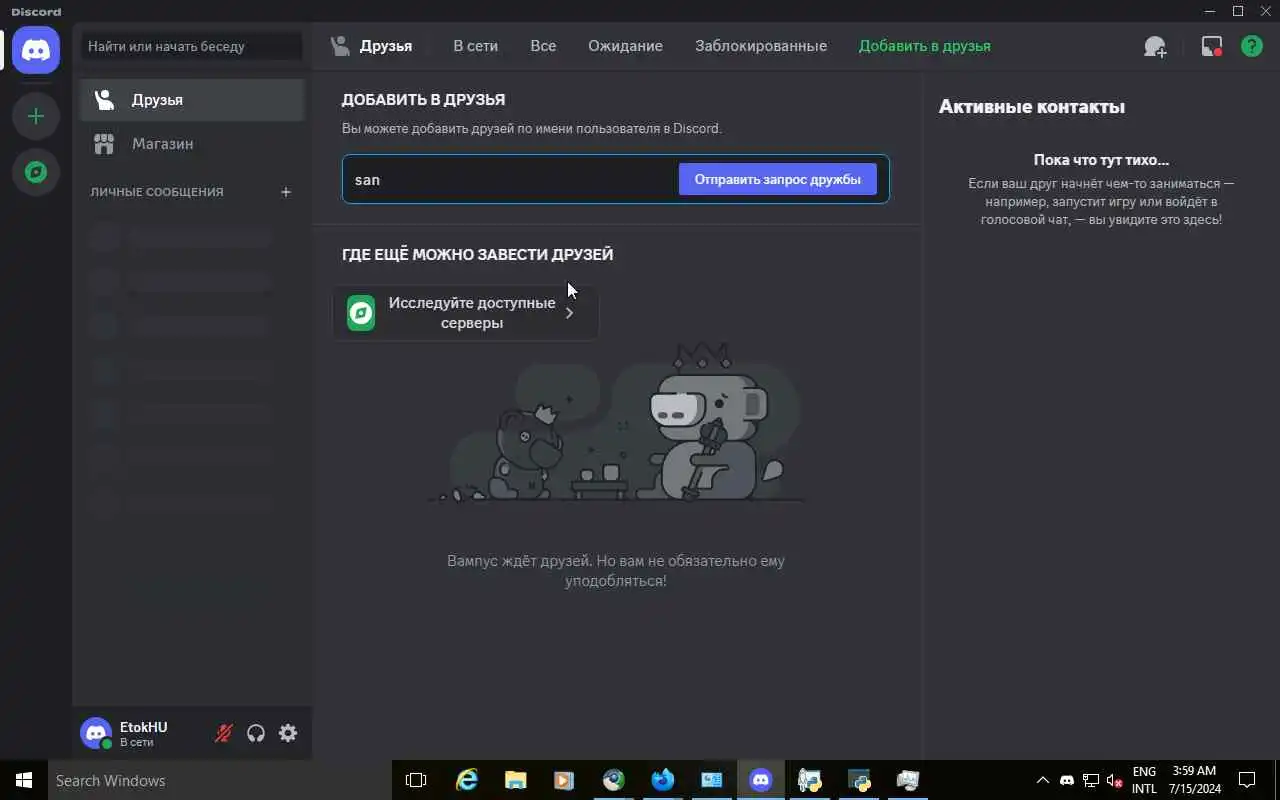This screenshot has width=1280, height=800.
Task: Click the Отправить запрос дружбы button
Action: pos(778,180)
